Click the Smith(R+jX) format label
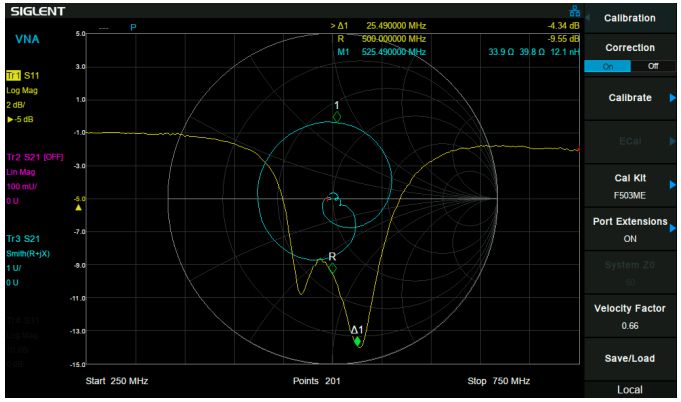Viewport: 681px width, 402px height. pos(28,254)
